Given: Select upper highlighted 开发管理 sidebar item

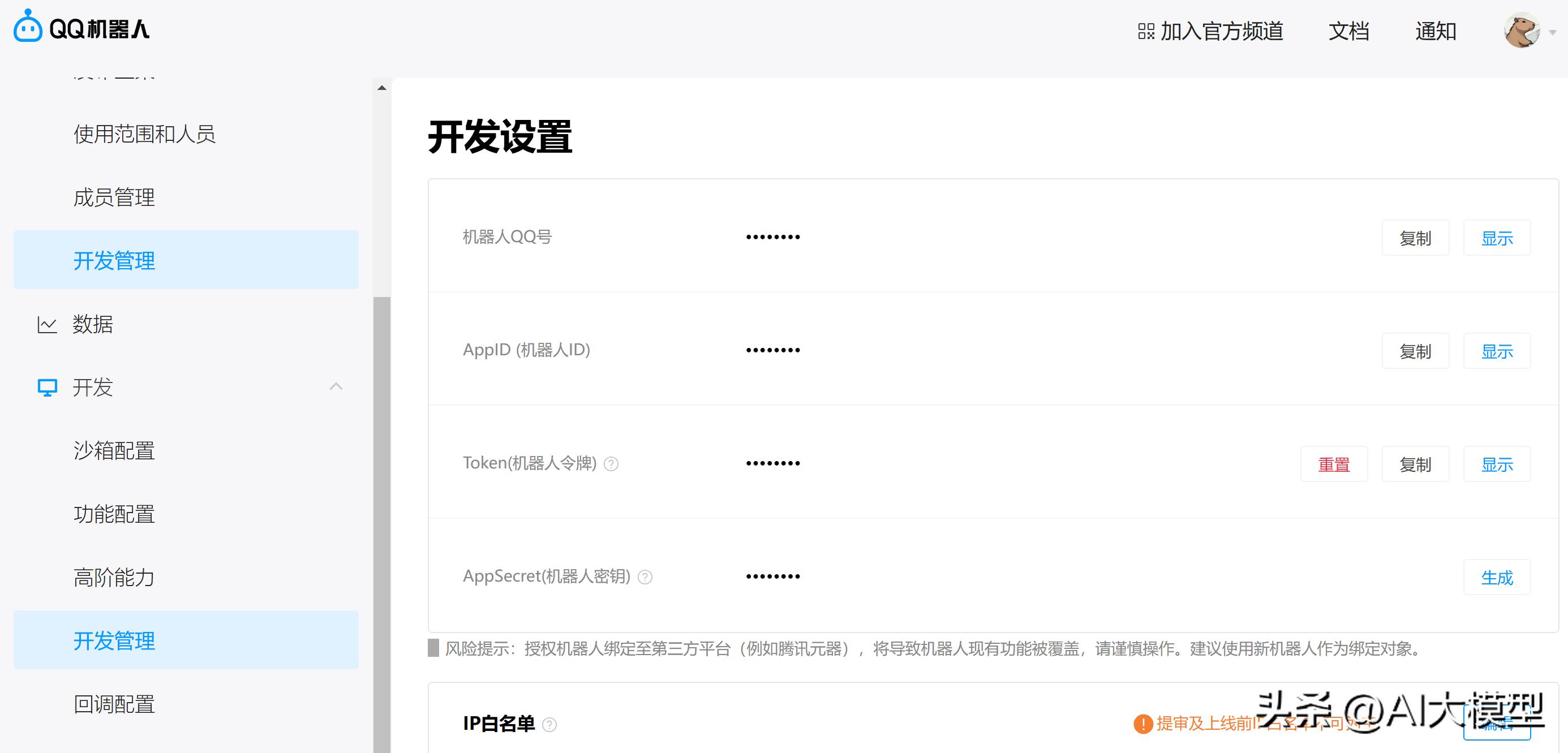Looking at the screenshot, I should pos(186,260).
